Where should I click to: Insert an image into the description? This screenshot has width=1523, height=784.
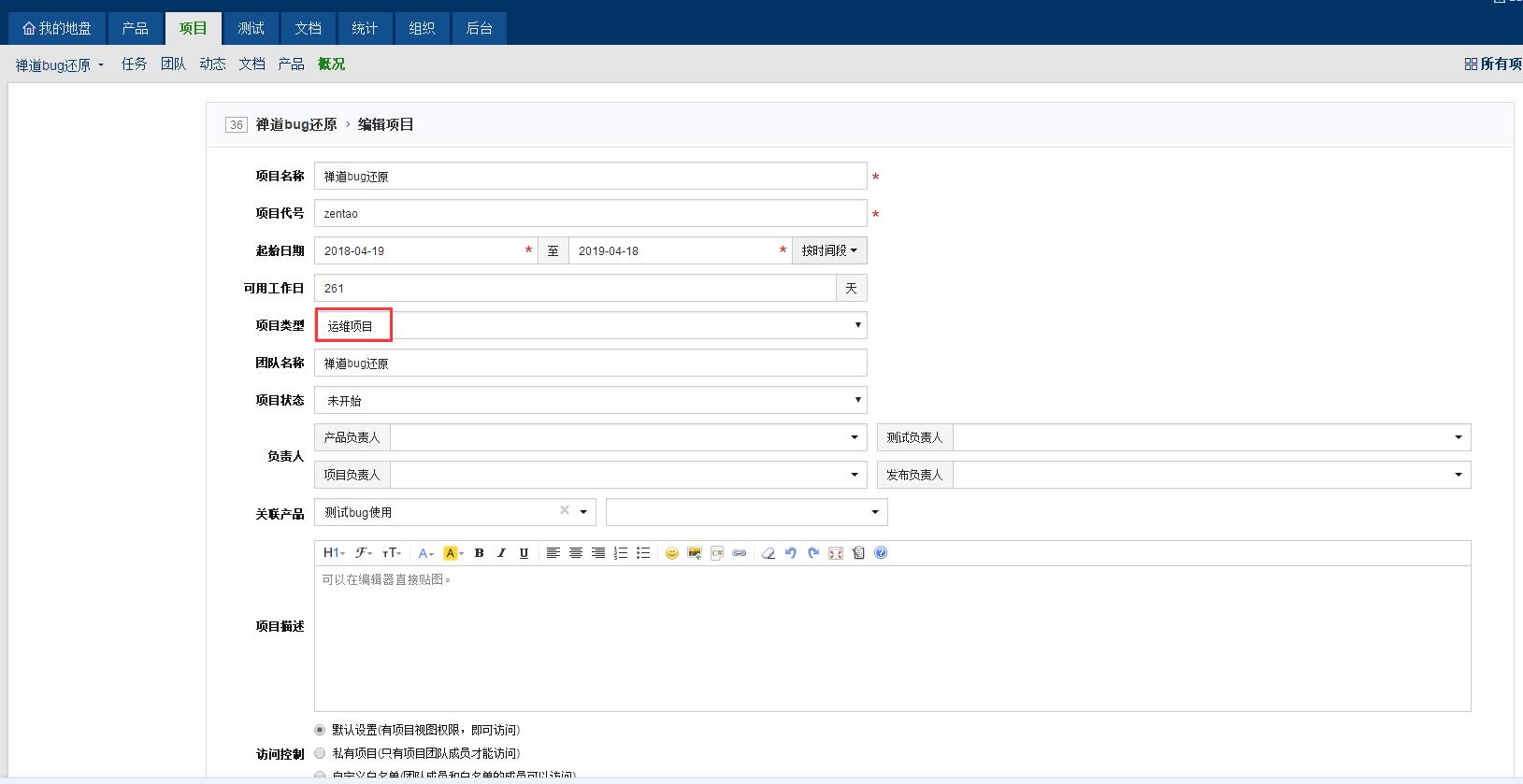[695, 553]
